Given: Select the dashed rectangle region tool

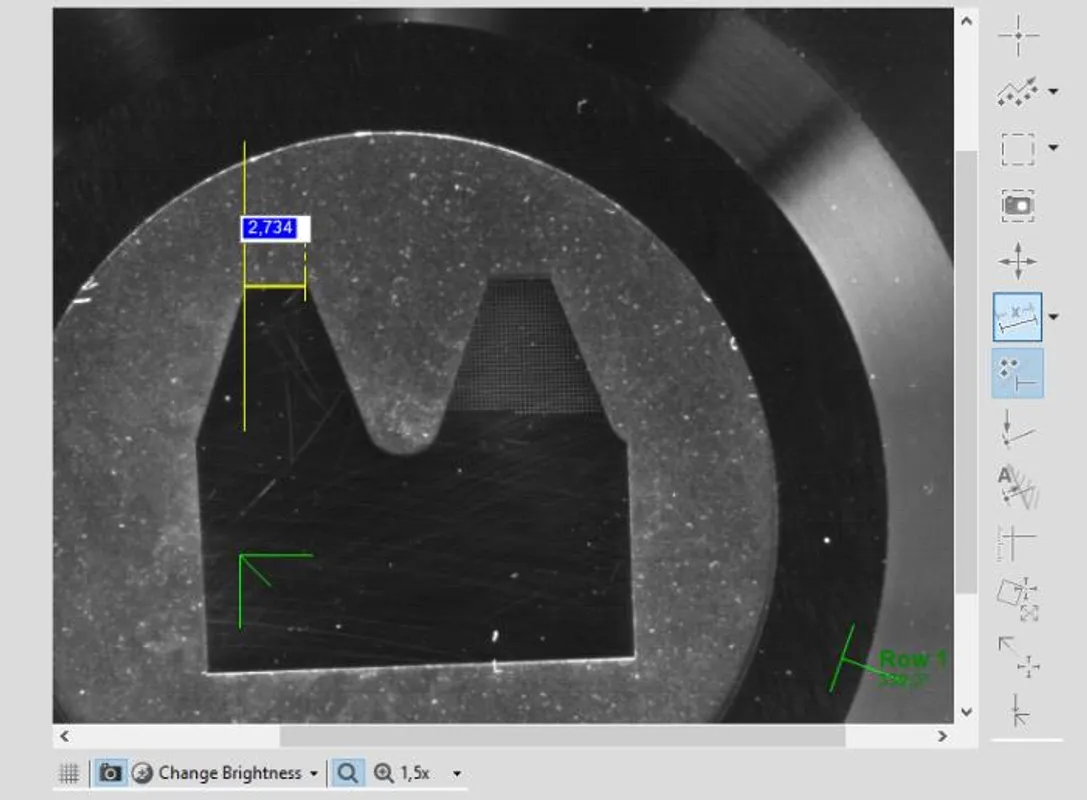Looking at the screenshot, I should point(1017,148).
